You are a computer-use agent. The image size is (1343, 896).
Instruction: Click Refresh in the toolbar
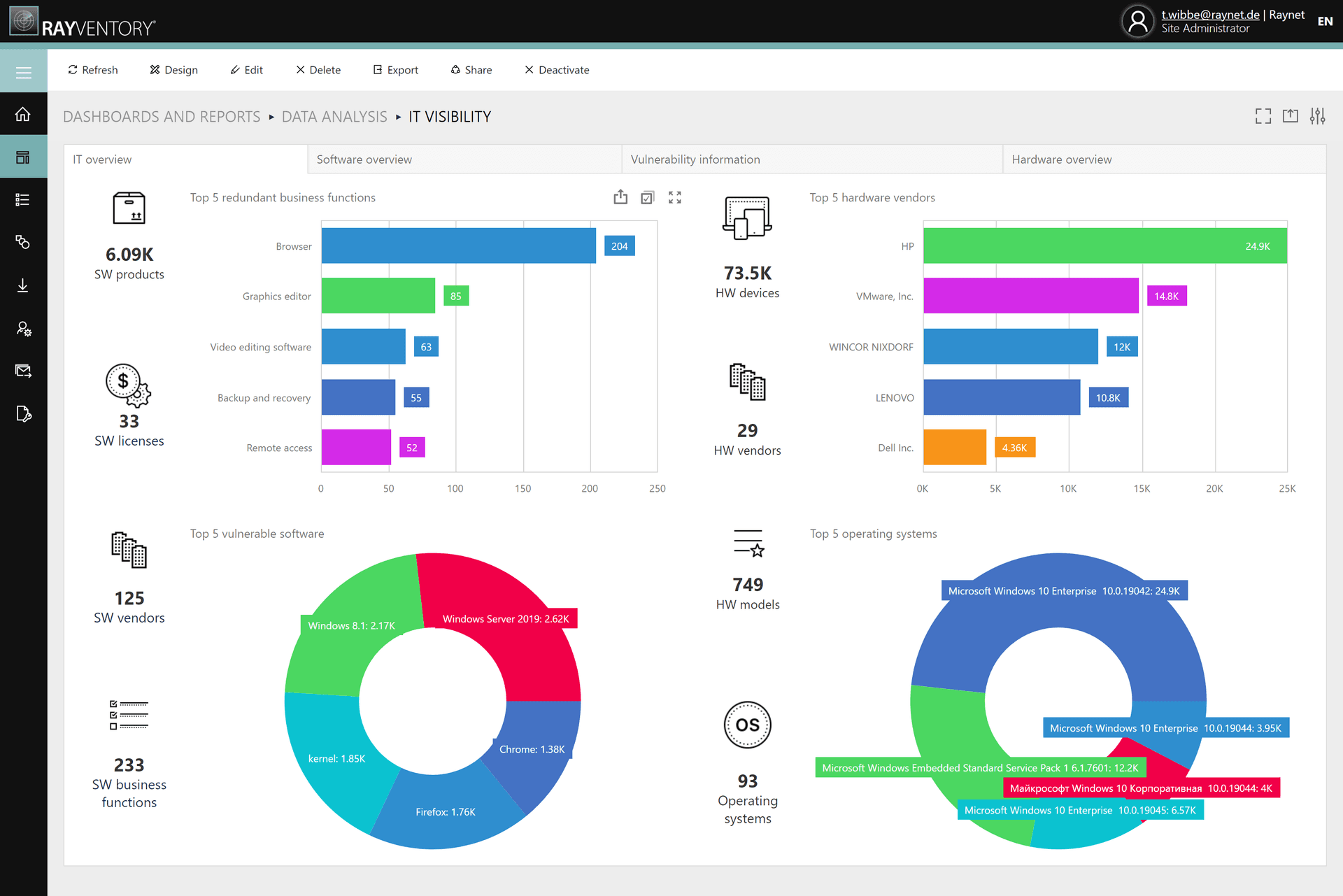92,70
